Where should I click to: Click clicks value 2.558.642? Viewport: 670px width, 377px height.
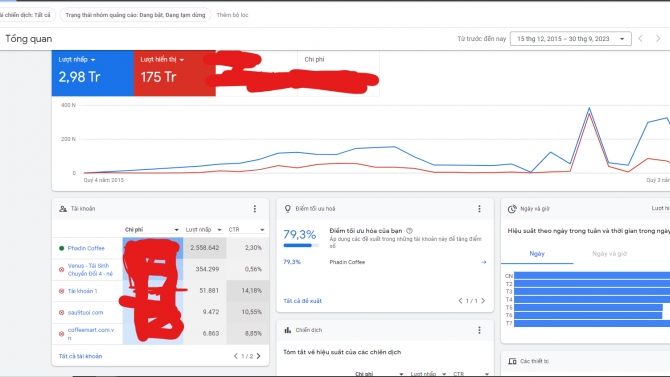[205, 247]
